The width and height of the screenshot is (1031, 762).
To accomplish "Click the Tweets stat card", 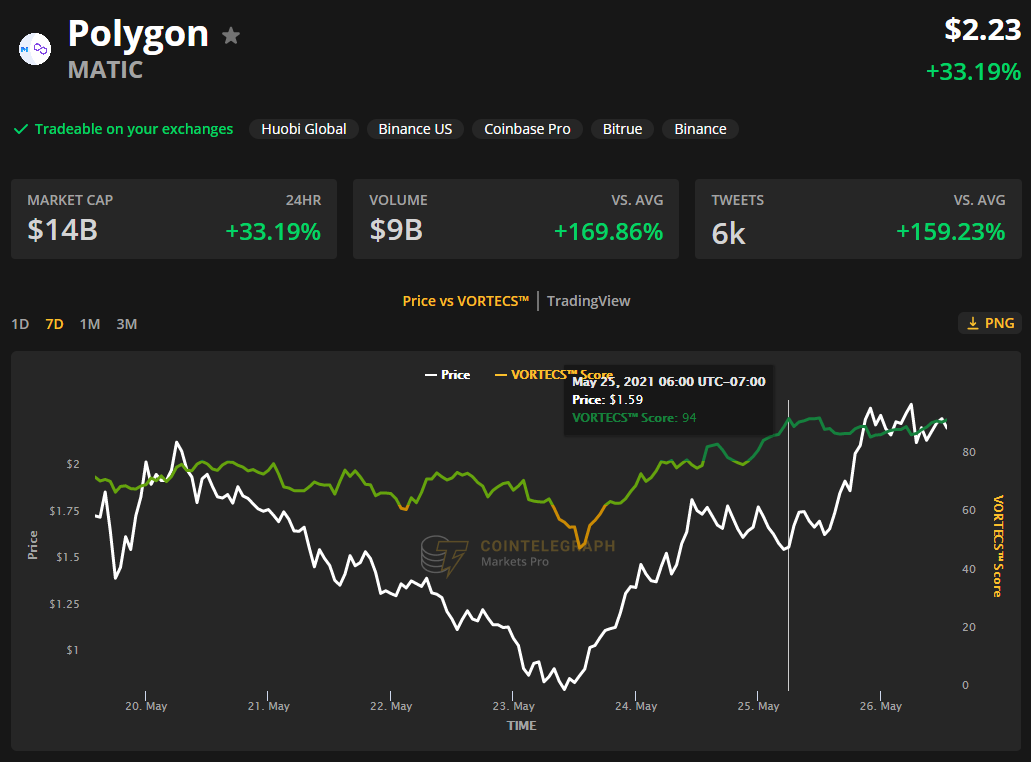I will click(x=858, y=219).
